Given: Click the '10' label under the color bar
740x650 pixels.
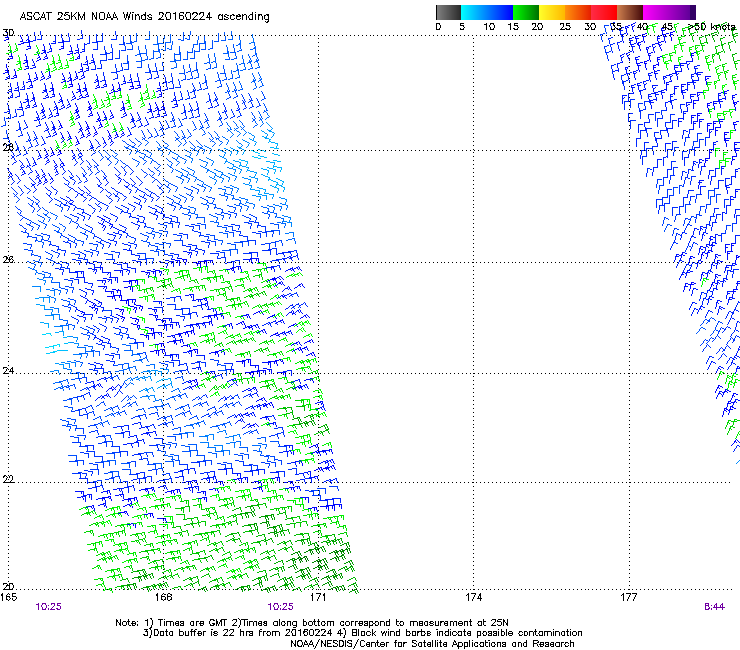Looking at the screenshot, I should coord(489,27).
